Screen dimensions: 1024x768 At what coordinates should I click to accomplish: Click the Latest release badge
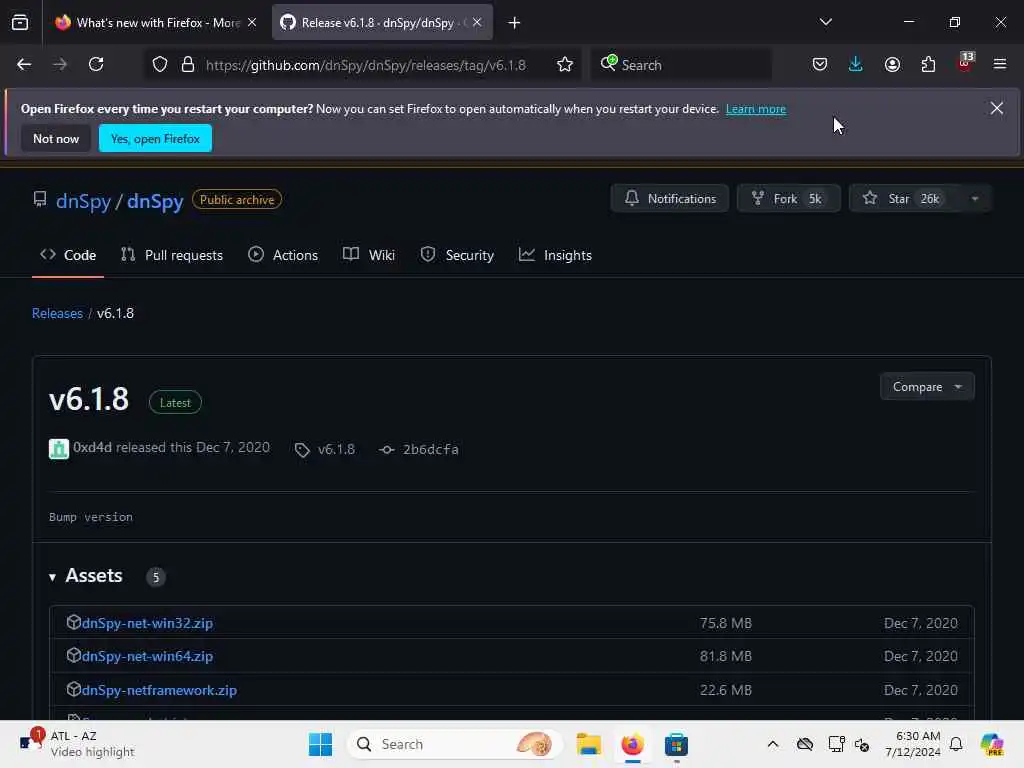[x=175, y=403]
